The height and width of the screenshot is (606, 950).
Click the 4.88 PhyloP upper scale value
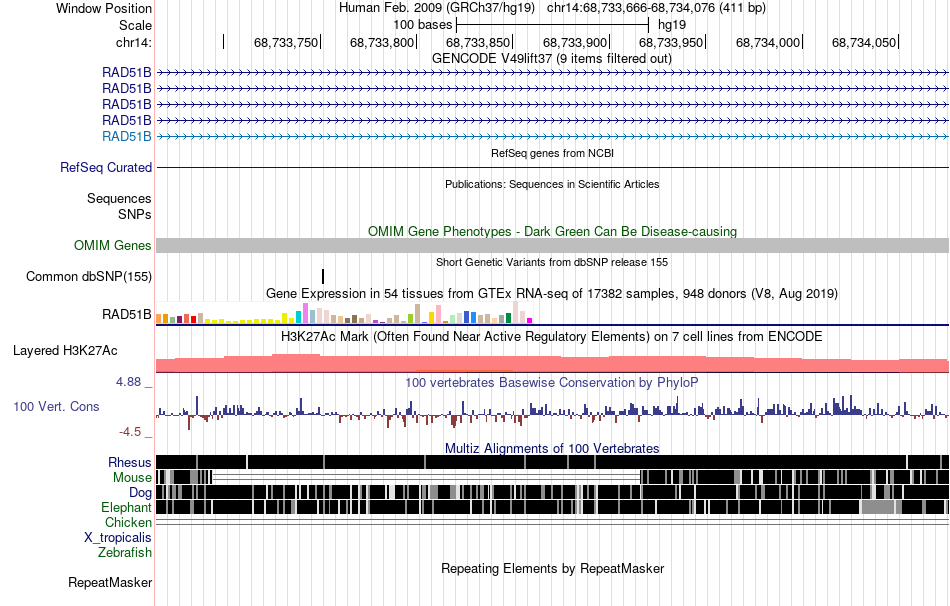128,382
